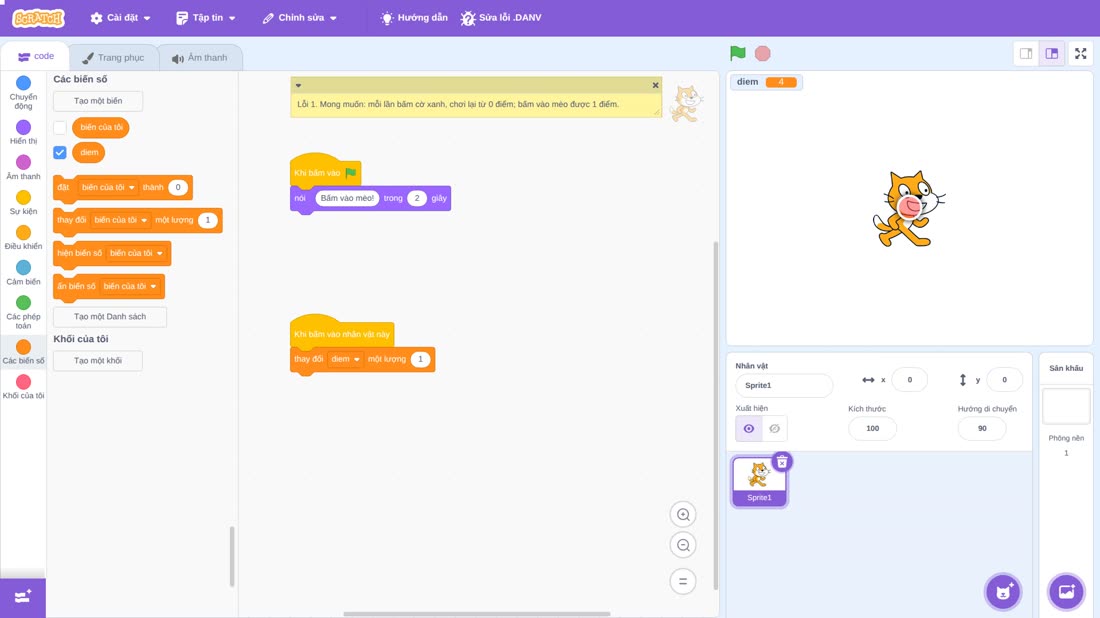1100x618 pixels.
Task: Enter full screen stage mode
Action: pos(1080,53)
